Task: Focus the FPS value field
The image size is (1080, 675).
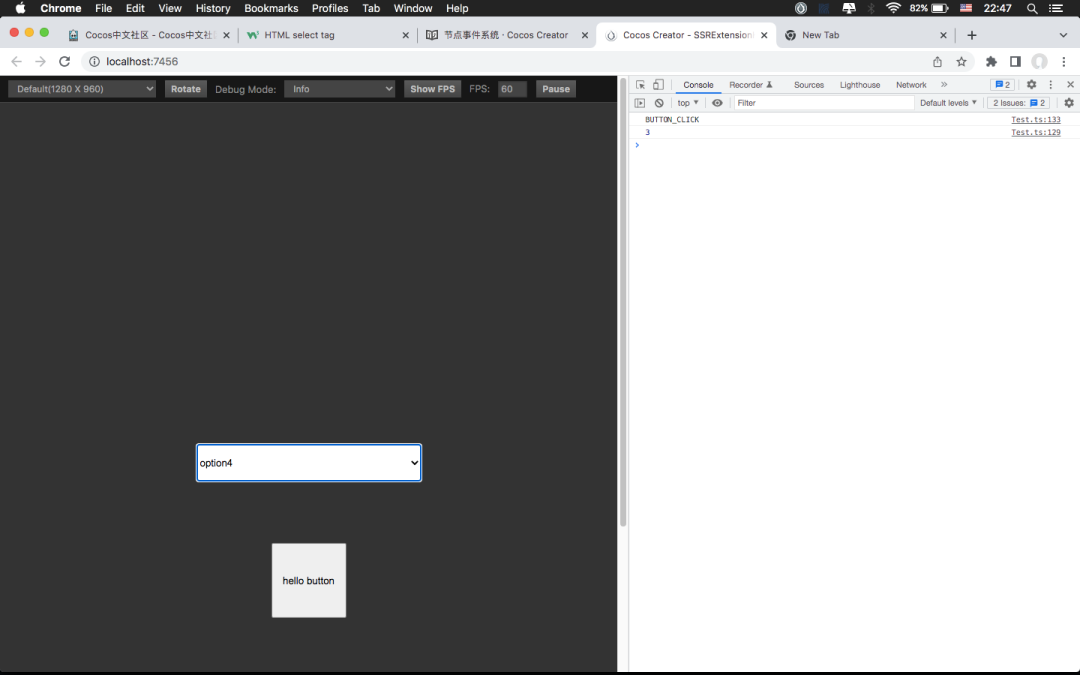Action: pos(512,89)
